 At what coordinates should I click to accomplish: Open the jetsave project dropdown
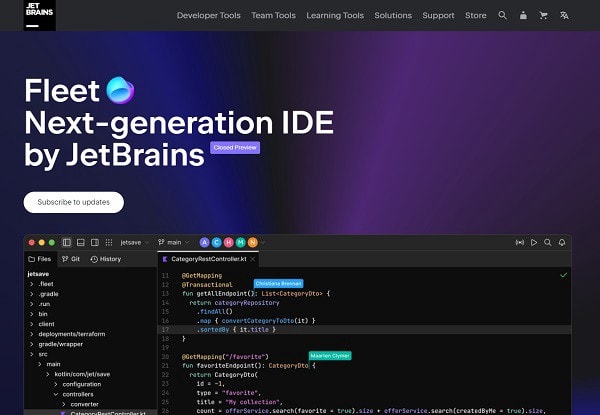[134, 242]
